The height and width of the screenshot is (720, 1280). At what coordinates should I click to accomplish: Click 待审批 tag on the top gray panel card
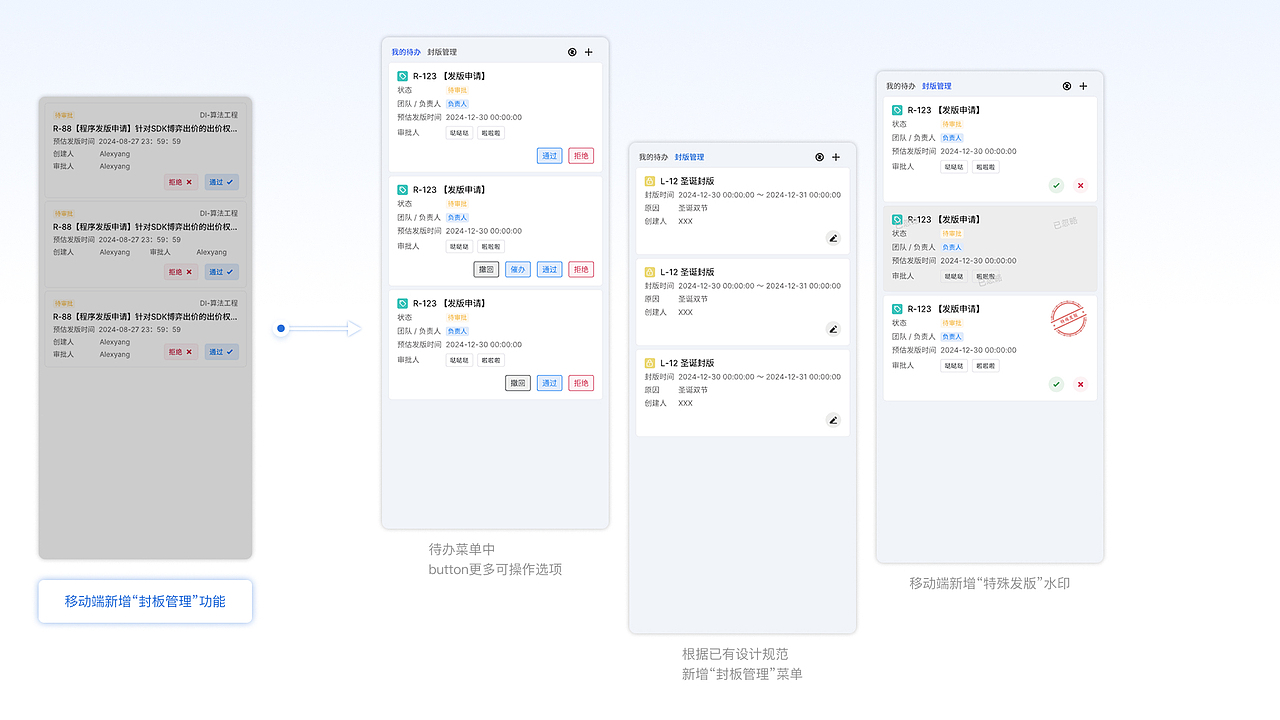coord(64,115)
